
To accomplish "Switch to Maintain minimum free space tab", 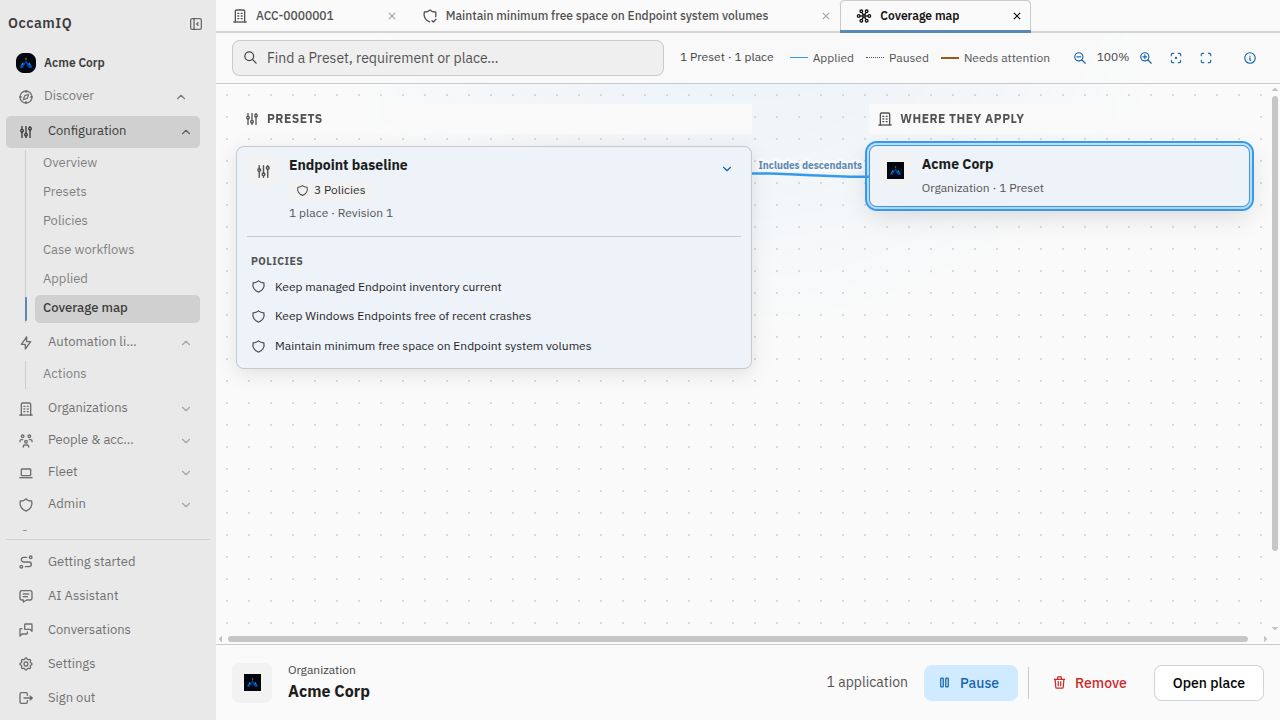I will tap(607, 16).
